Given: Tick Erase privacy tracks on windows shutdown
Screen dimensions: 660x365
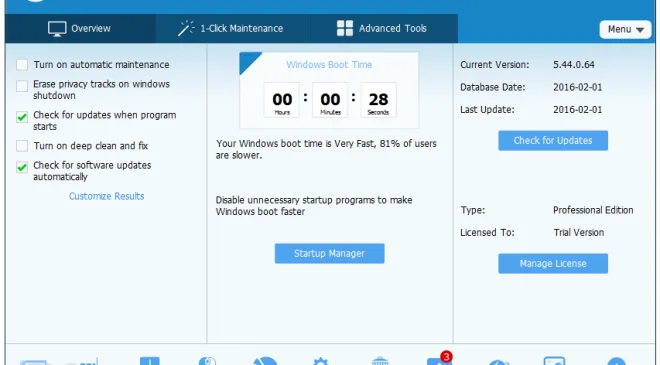Looking at the screenshot, I should (22, 86).
